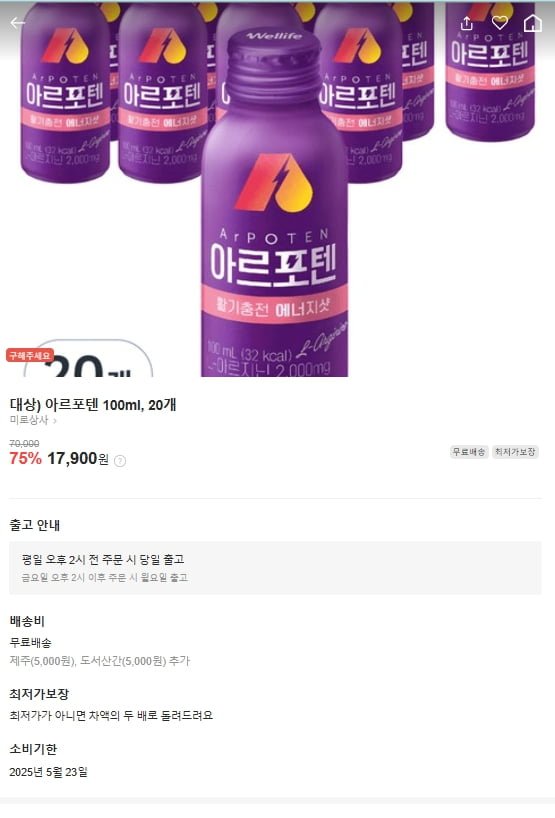The width and height of the screenshot is (555, 818).
Task: Tap the red 구해주세요 label
Action: (x=30, y=355)
